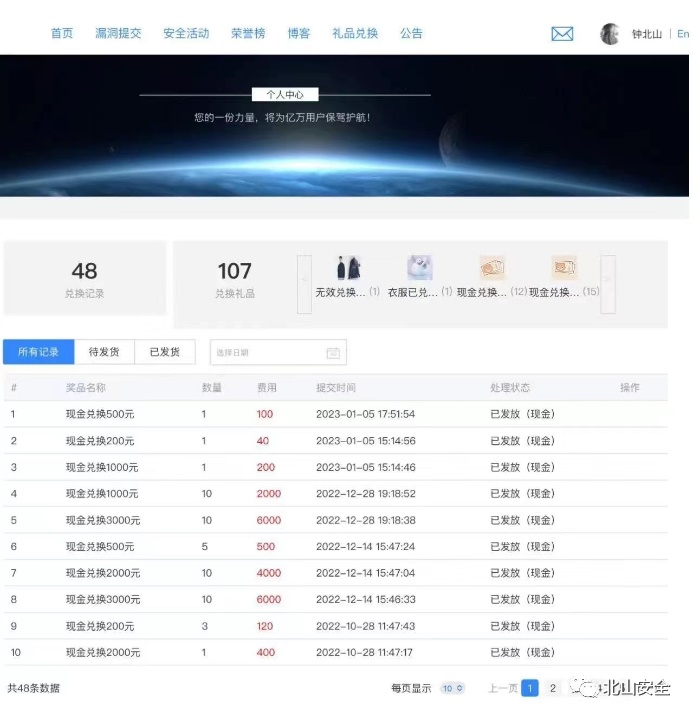Select the jacket gift icon
Viewport: 693px width, 718px height.
(348, 268)
